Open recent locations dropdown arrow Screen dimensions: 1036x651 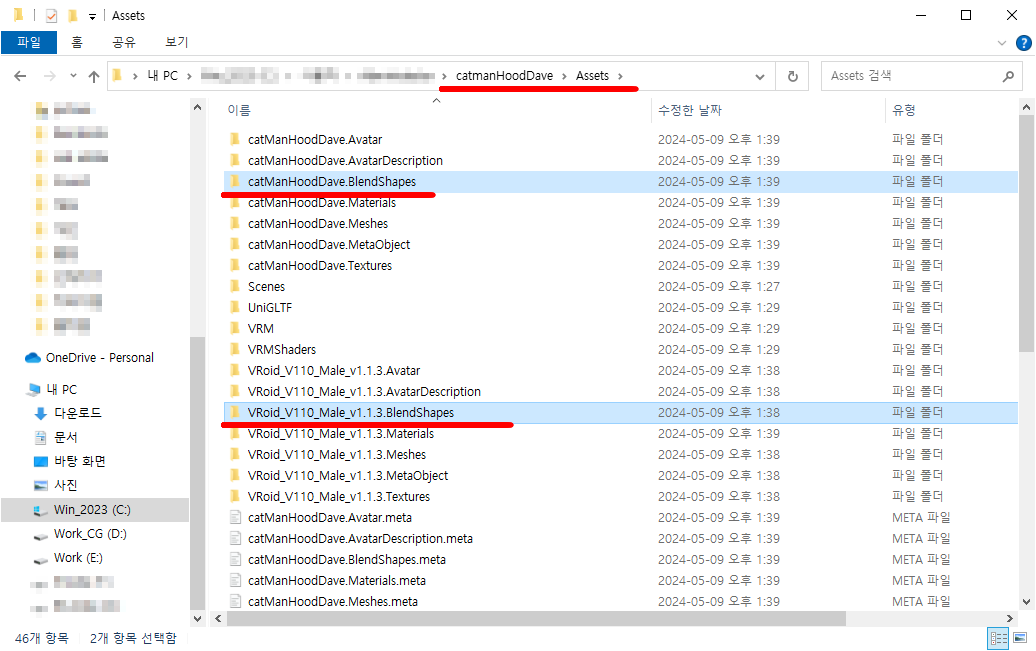(73, 76)
